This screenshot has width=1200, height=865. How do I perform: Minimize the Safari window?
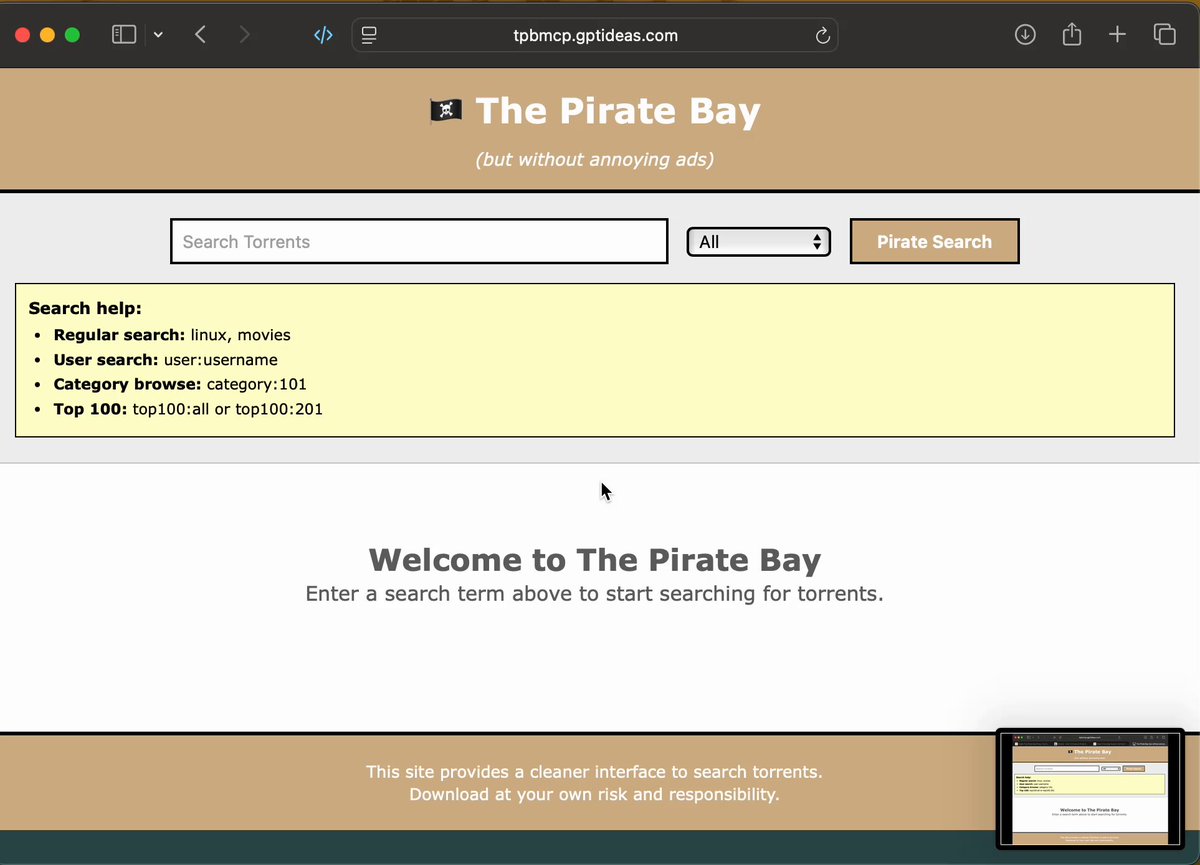(47, 35)
